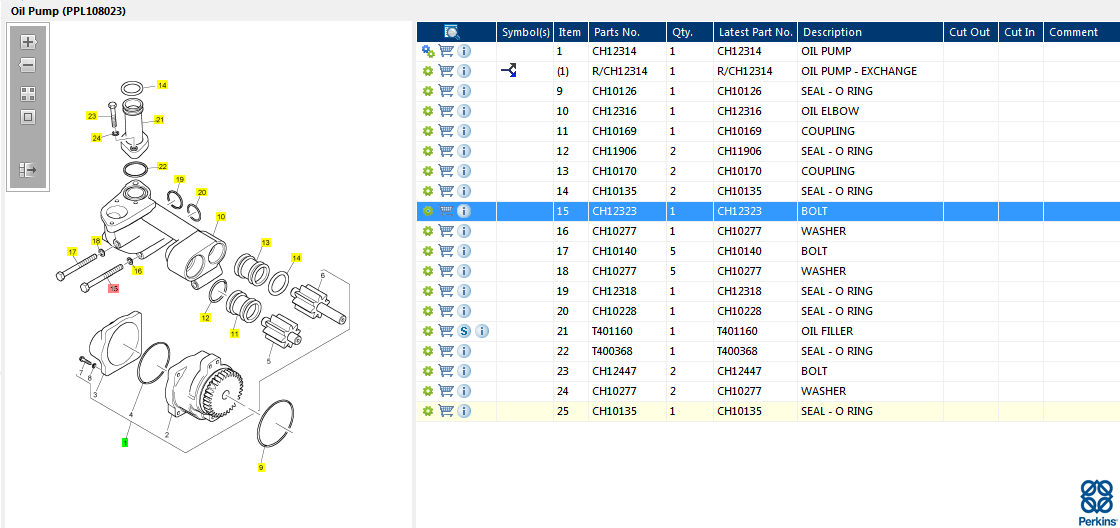
Task: Click the Symbol(s) column header
Action: (x=525, y=32)
